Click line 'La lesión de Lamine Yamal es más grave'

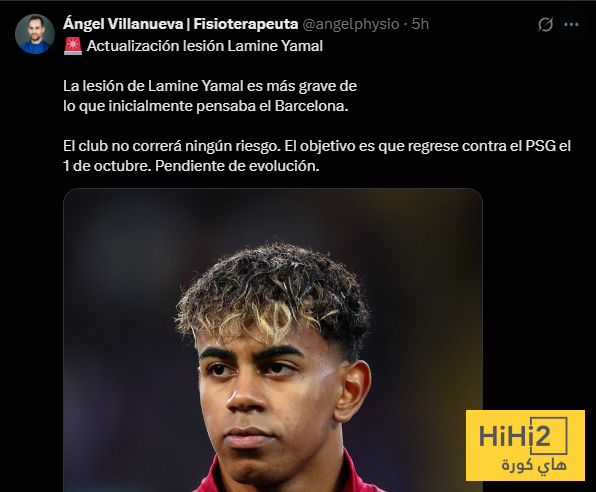point(210,86)
